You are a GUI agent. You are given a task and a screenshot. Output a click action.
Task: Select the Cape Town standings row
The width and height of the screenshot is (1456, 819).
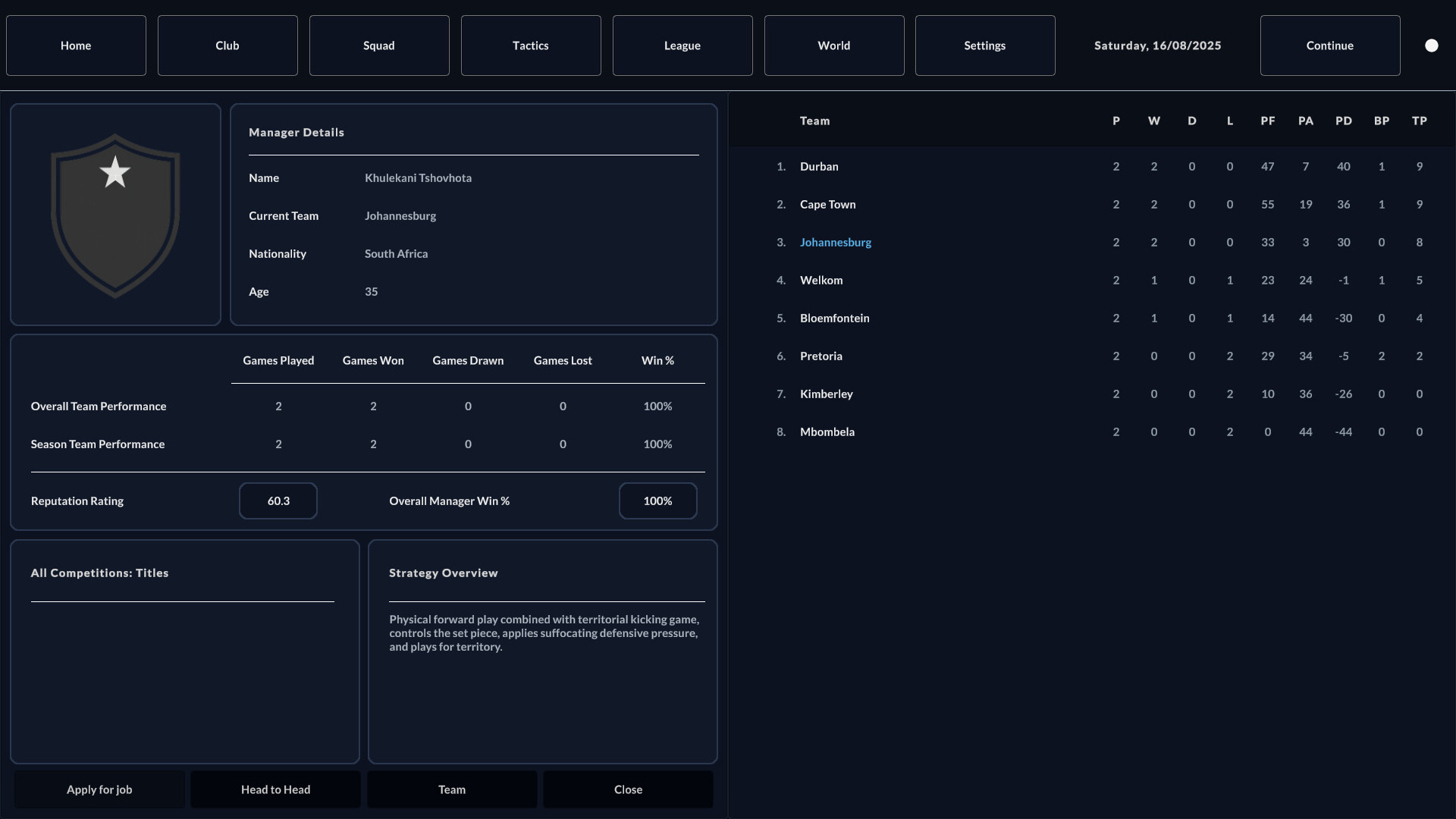coord(827,204)
